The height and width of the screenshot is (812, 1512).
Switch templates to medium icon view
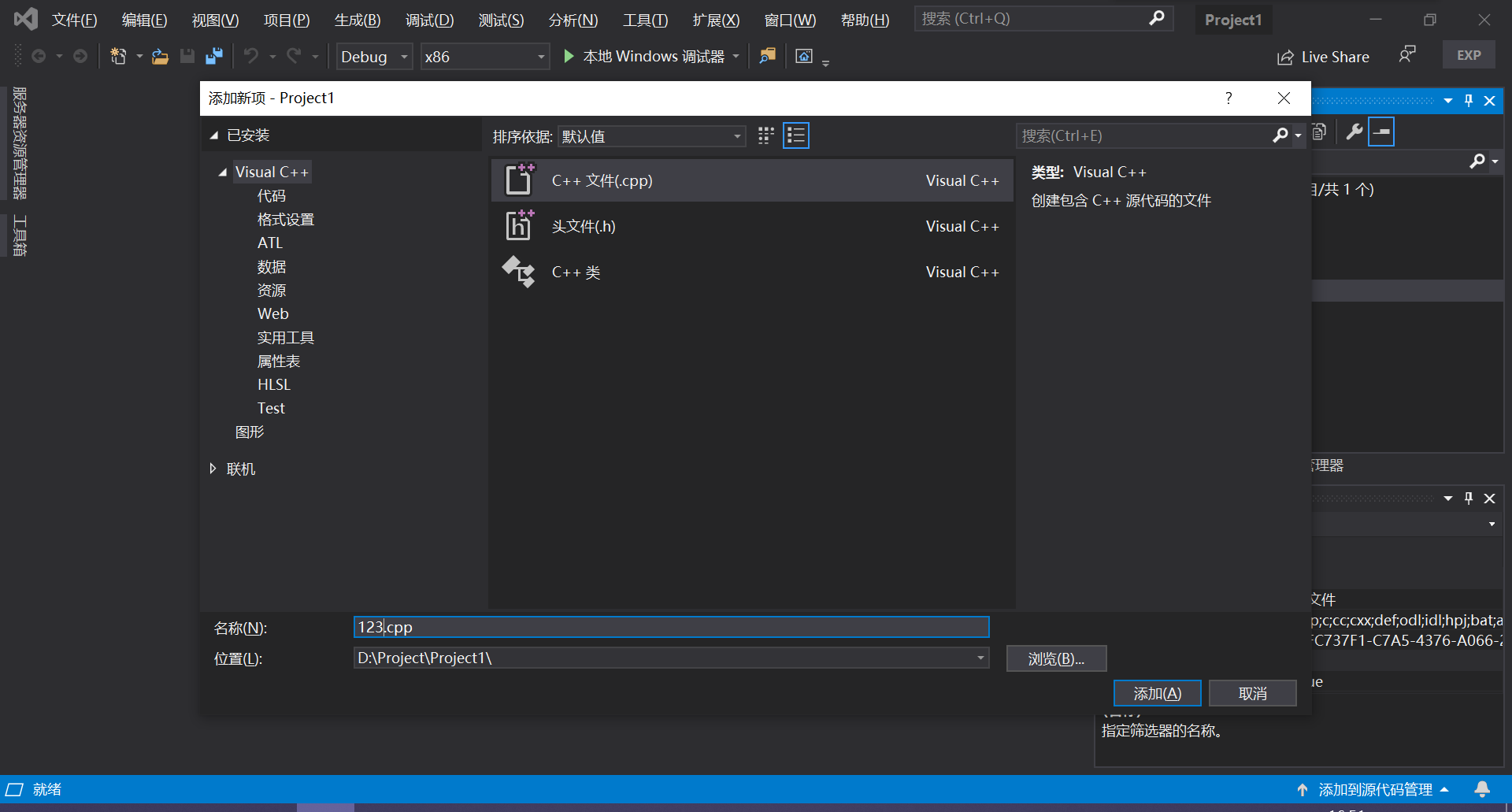[765, 135]
